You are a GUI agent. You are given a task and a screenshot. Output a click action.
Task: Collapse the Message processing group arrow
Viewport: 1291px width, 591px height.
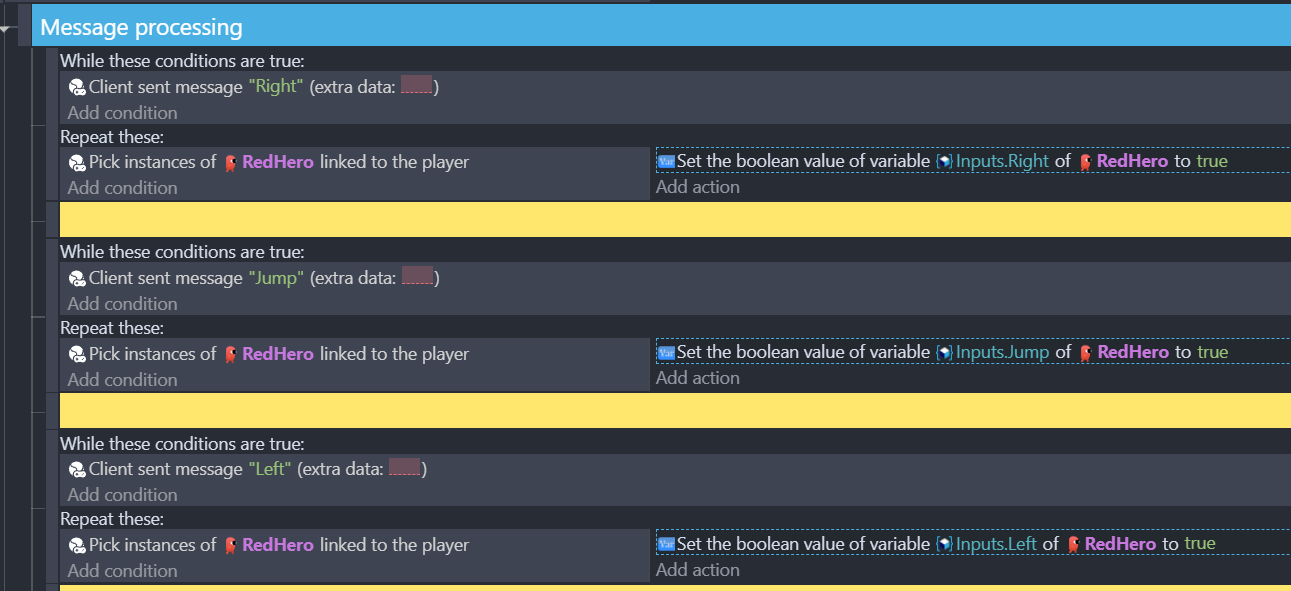[x=7, y=29]
